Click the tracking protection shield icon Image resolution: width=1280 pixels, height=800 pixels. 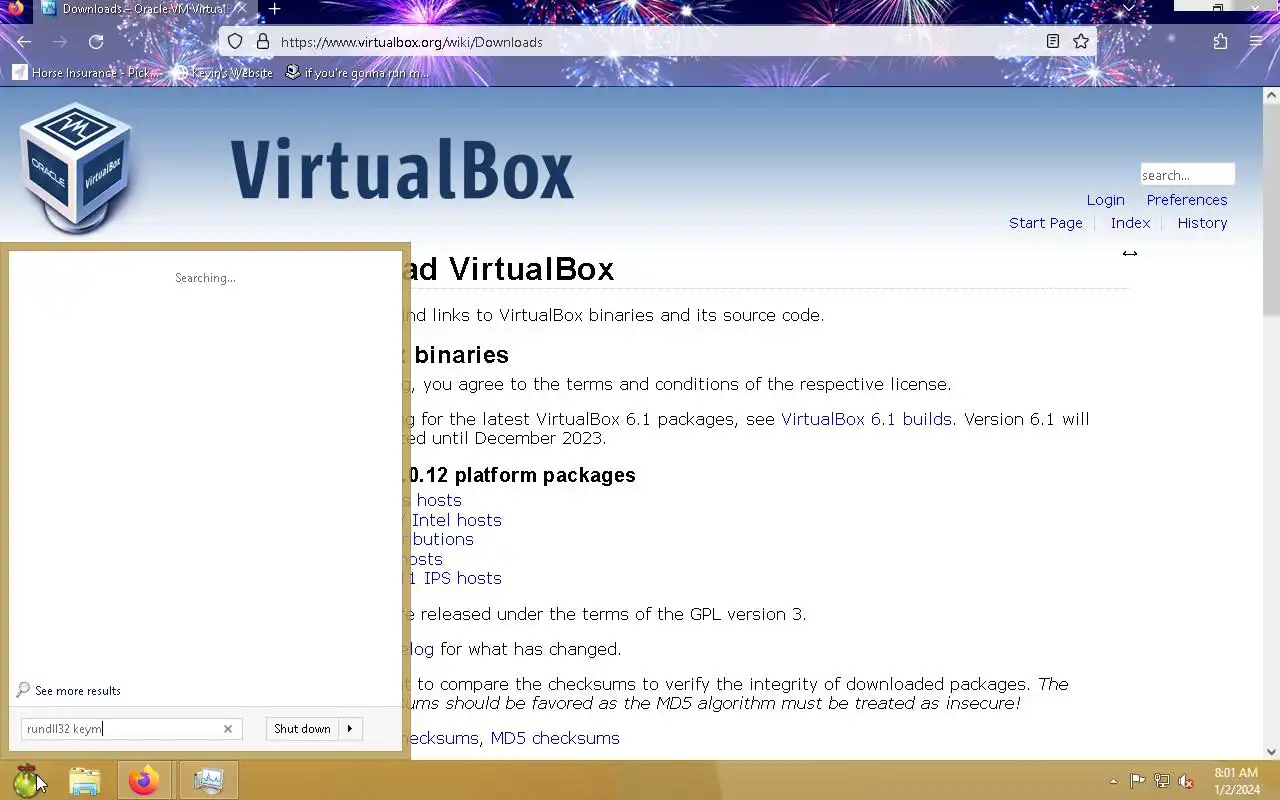(235, 42)
